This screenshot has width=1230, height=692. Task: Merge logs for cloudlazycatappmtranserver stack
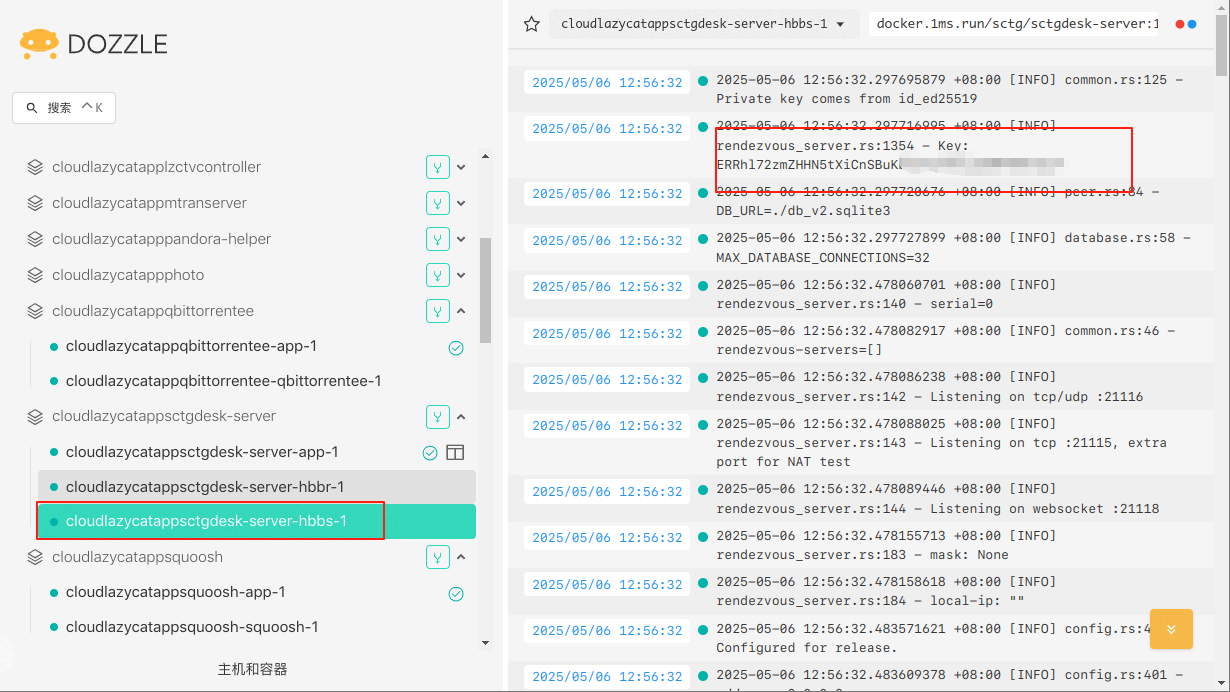(x=437, y=203)
